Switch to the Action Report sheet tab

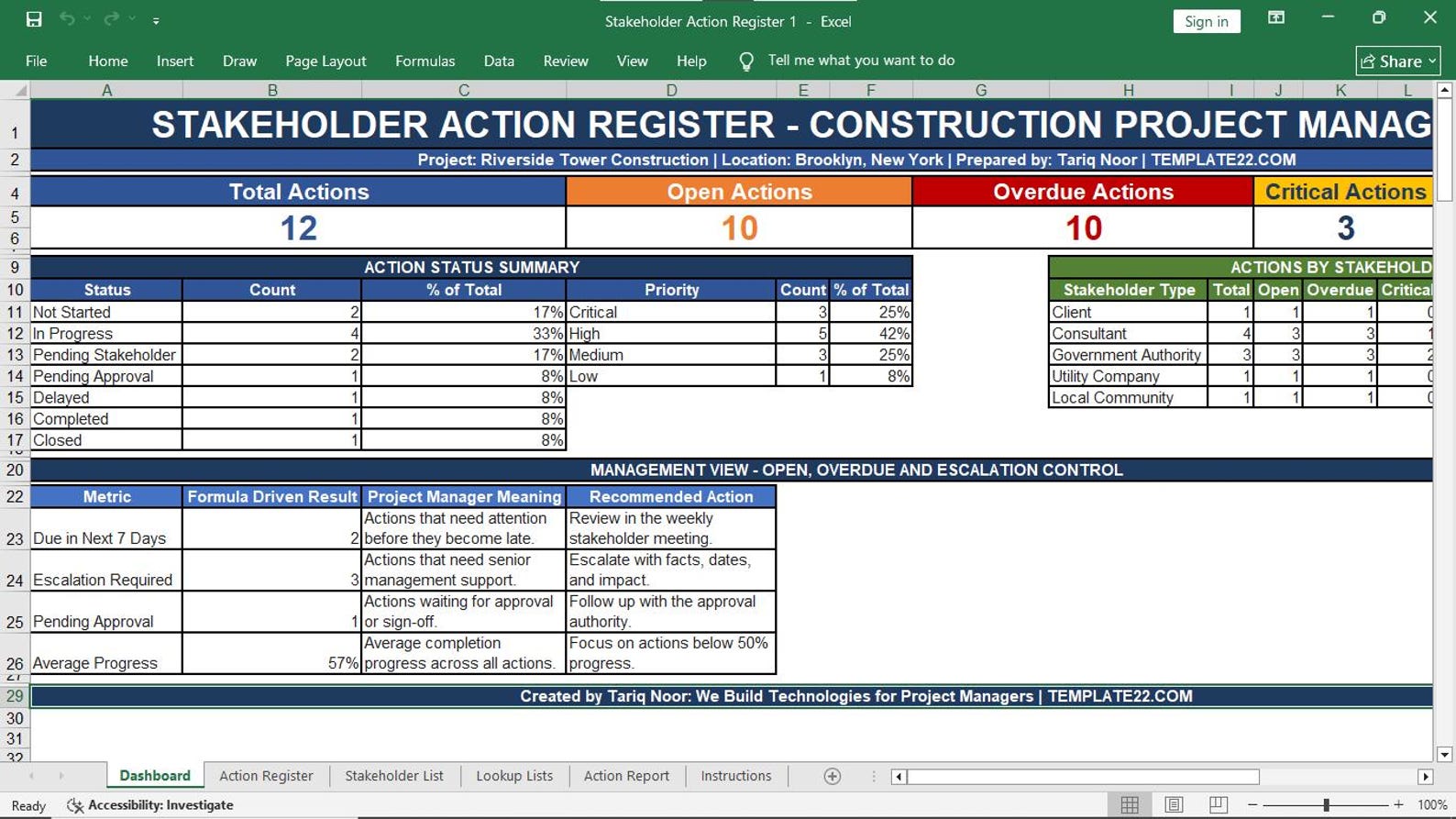(x=626, y=776)
